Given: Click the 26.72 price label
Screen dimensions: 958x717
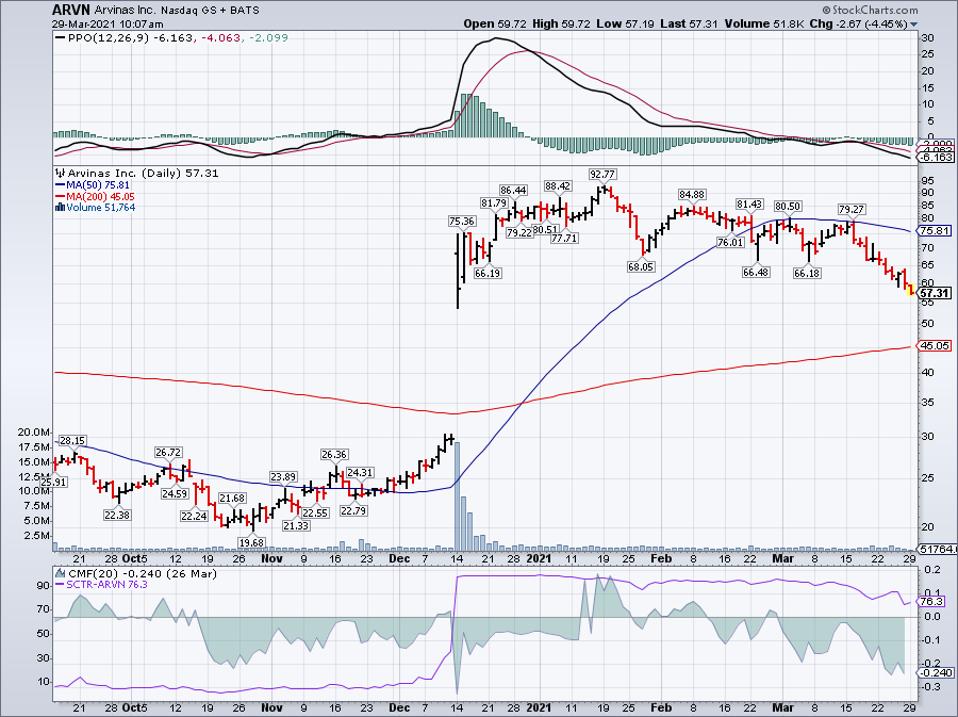Looking at the screenshot, I should coord(169,453).
